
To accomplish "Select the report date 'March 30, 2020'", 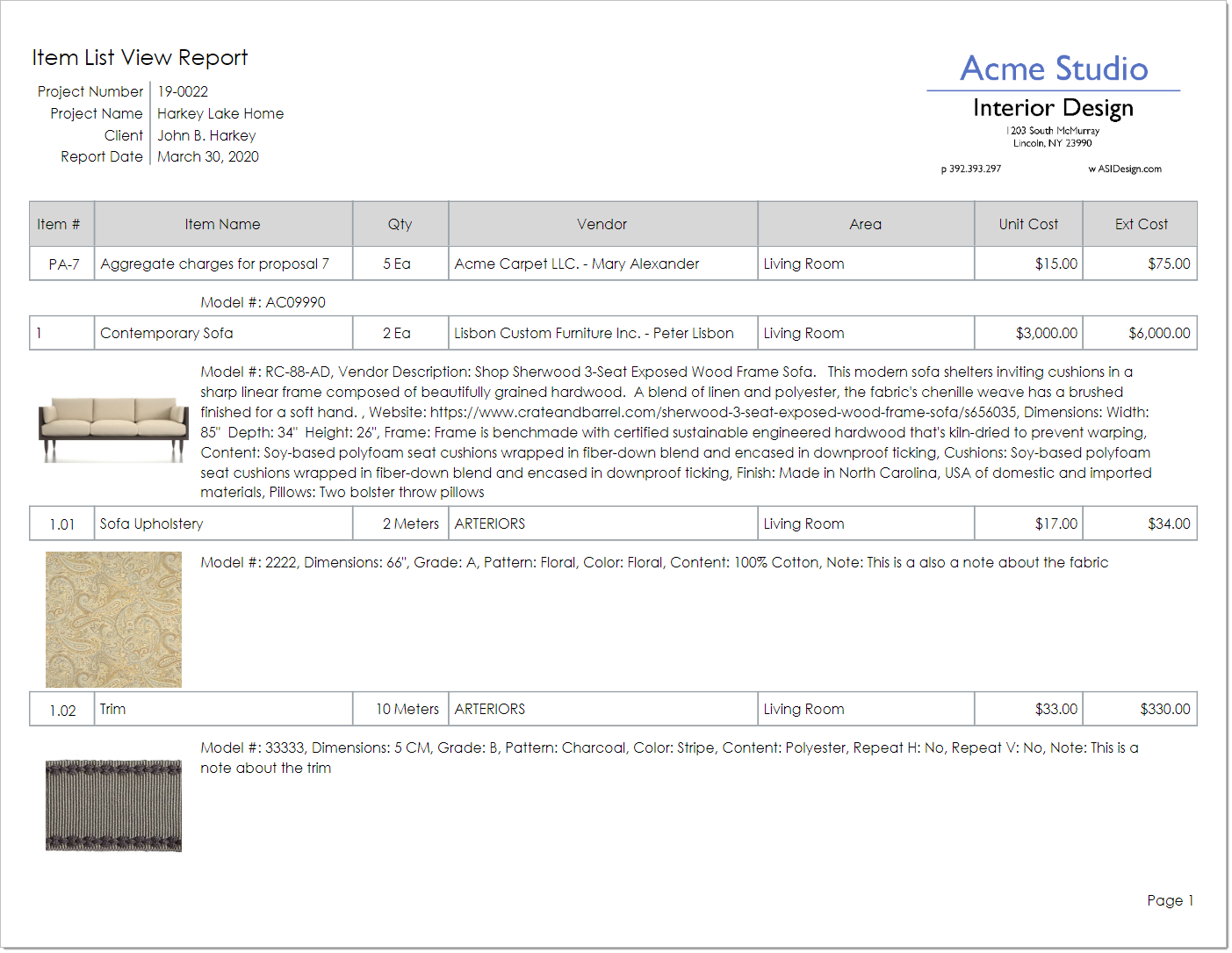I will (208, 156).
